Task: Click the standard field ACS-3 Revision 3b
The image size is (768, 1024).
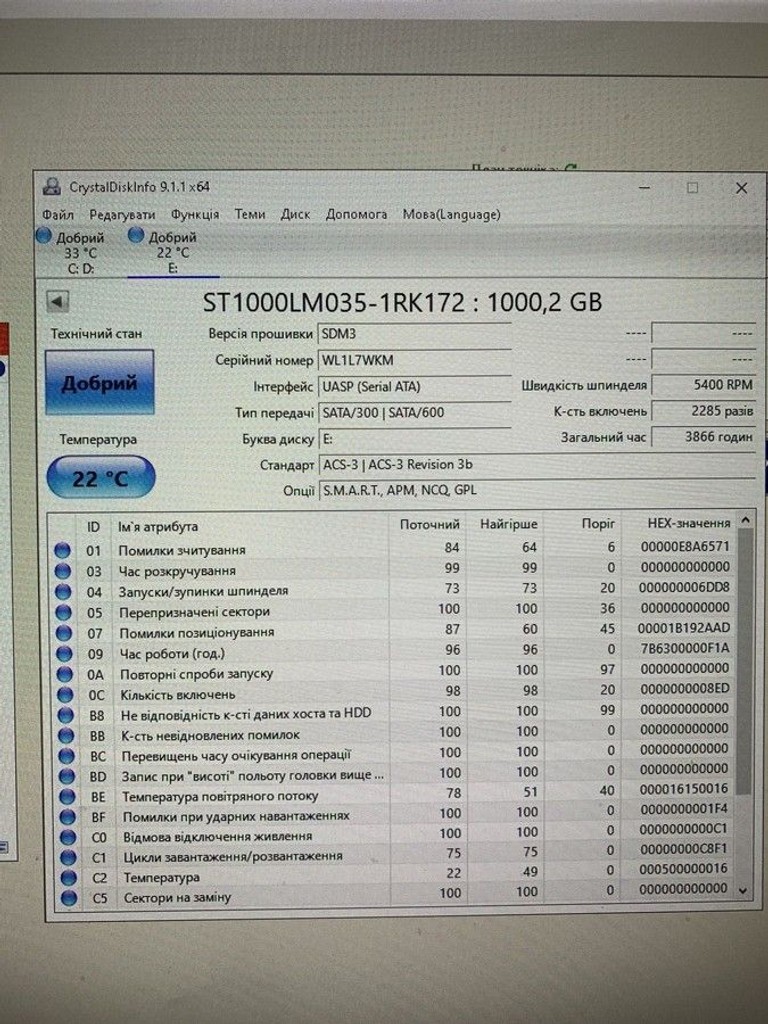Action: [x=537, y=464]
